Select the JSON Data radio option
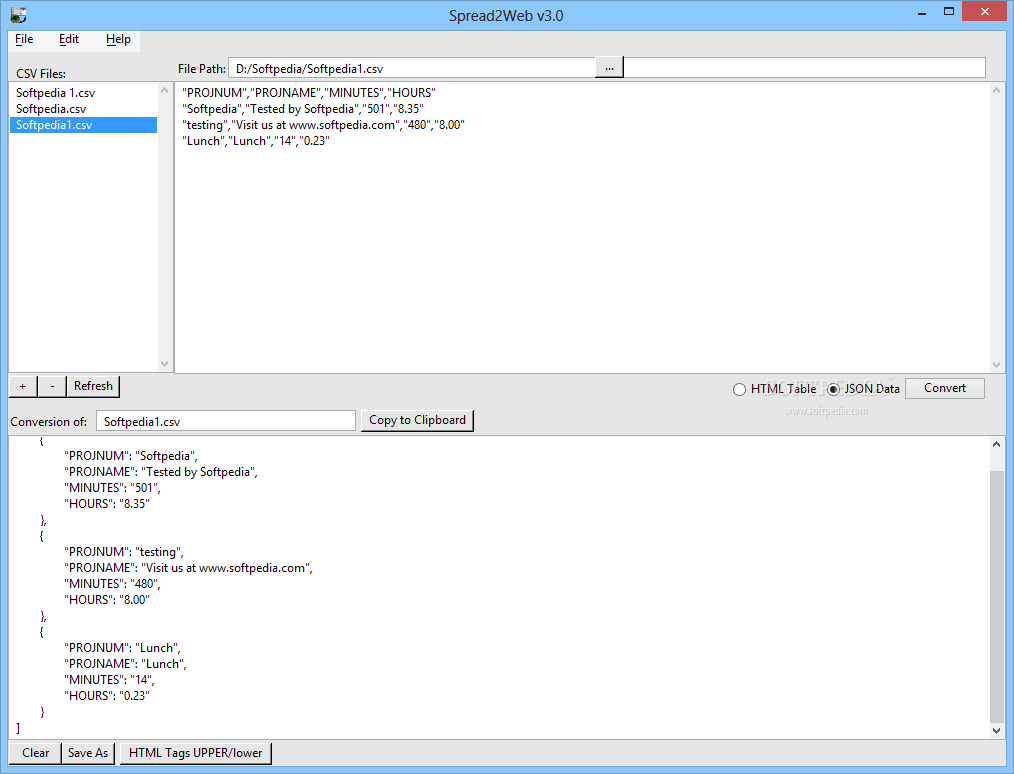 (x=863, y=389)
